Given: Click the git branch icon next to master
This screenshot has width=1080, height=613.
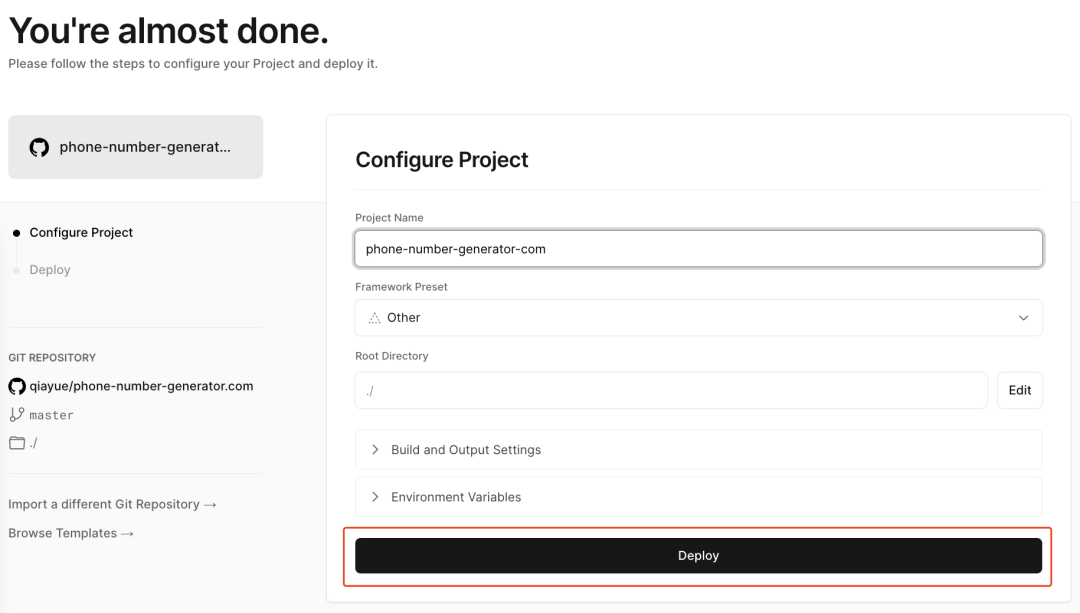Looking at the screenshot, I should point(17,414).
